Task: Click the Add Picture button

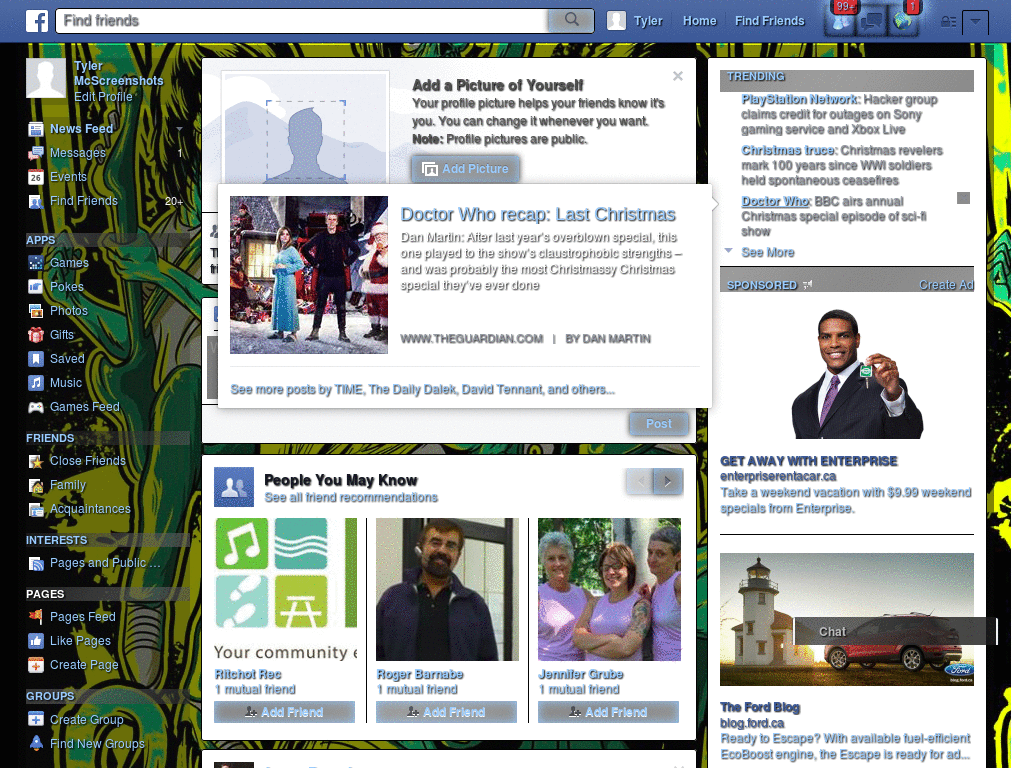Action: [x=466, y=169]
